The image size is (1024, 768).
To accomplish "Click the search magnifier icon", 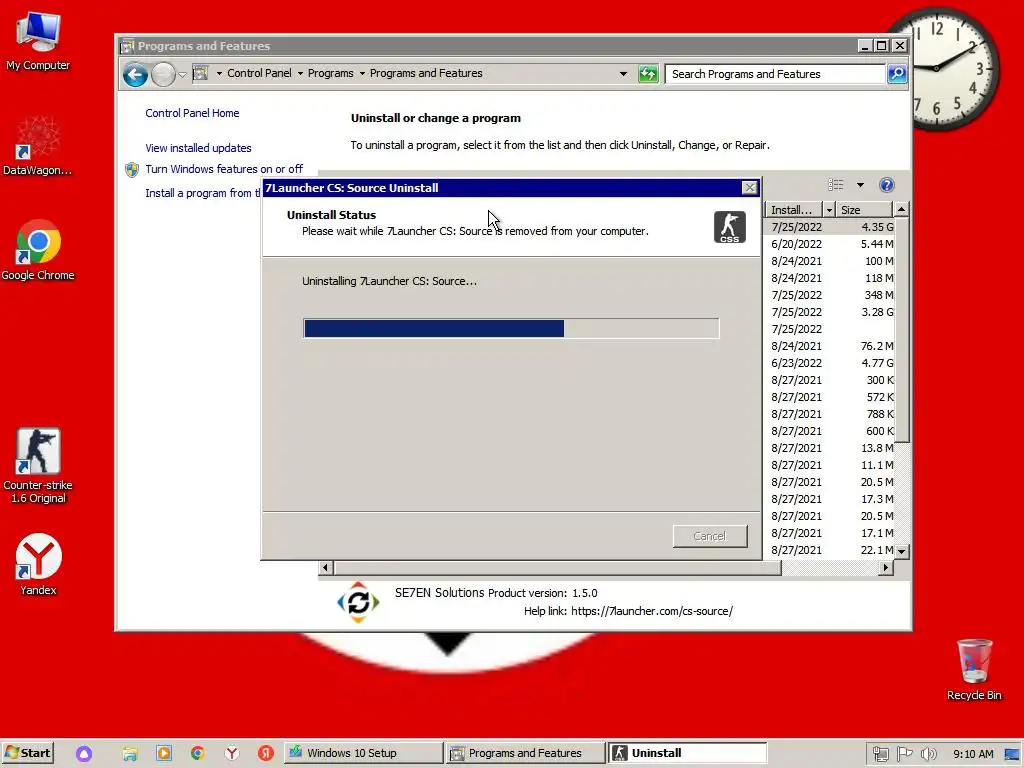I will pyautogui.click(x=897, y=74).
